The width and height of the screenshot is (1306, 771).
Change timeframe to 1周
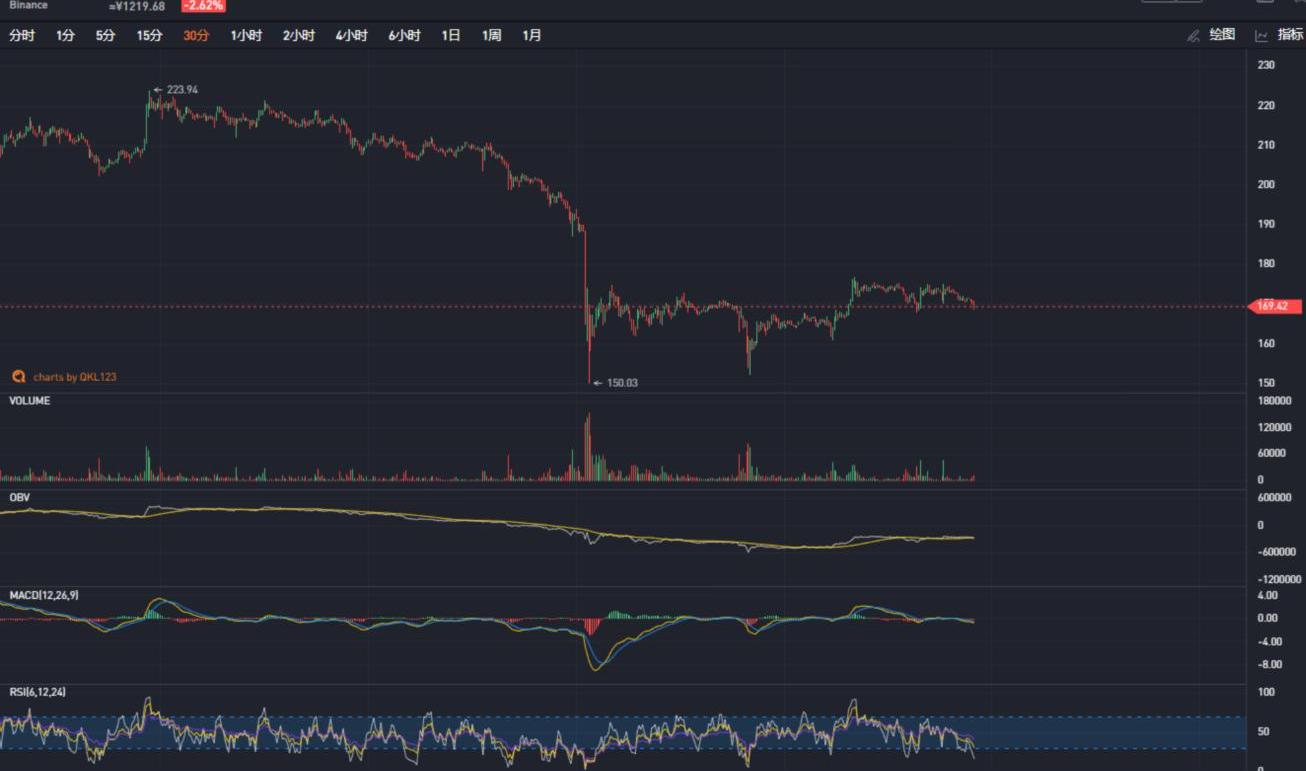tap(491, 36)
